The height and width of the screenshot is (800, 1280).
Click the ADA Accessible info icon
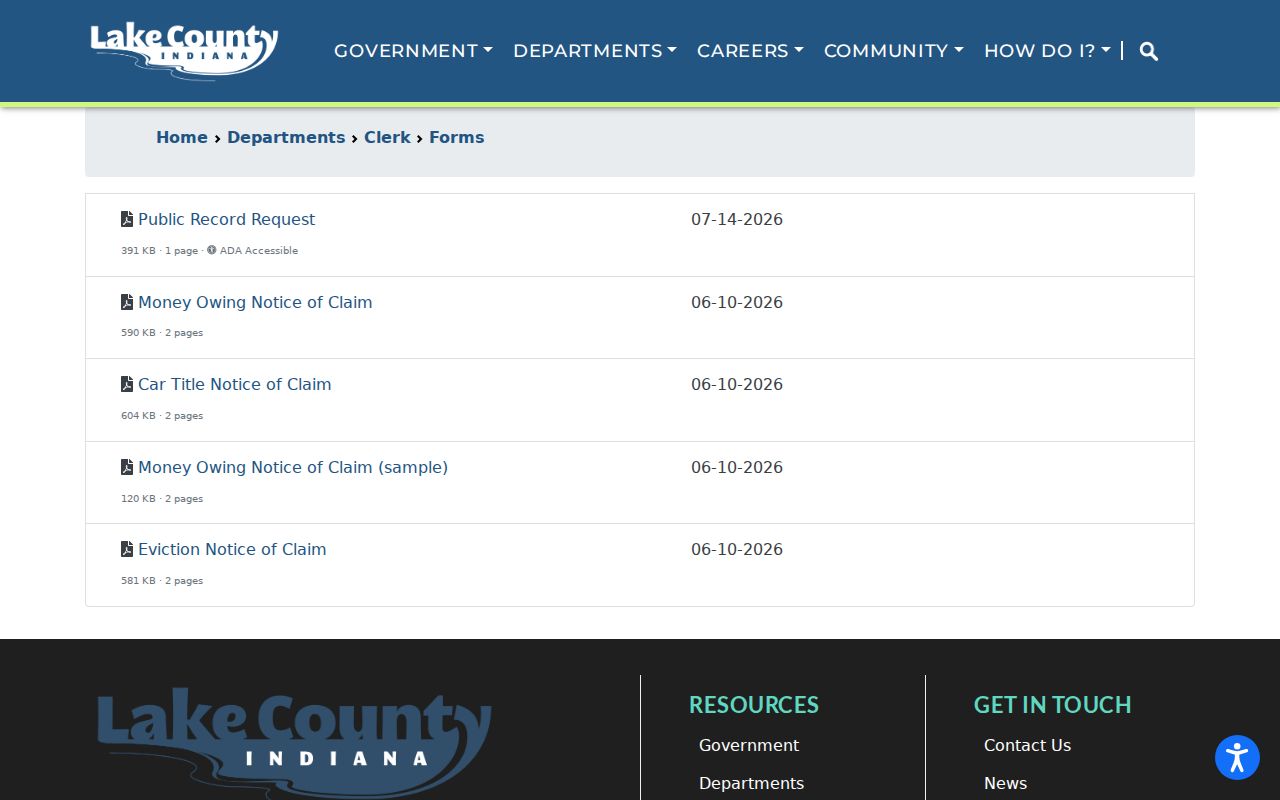coord(212,250)
